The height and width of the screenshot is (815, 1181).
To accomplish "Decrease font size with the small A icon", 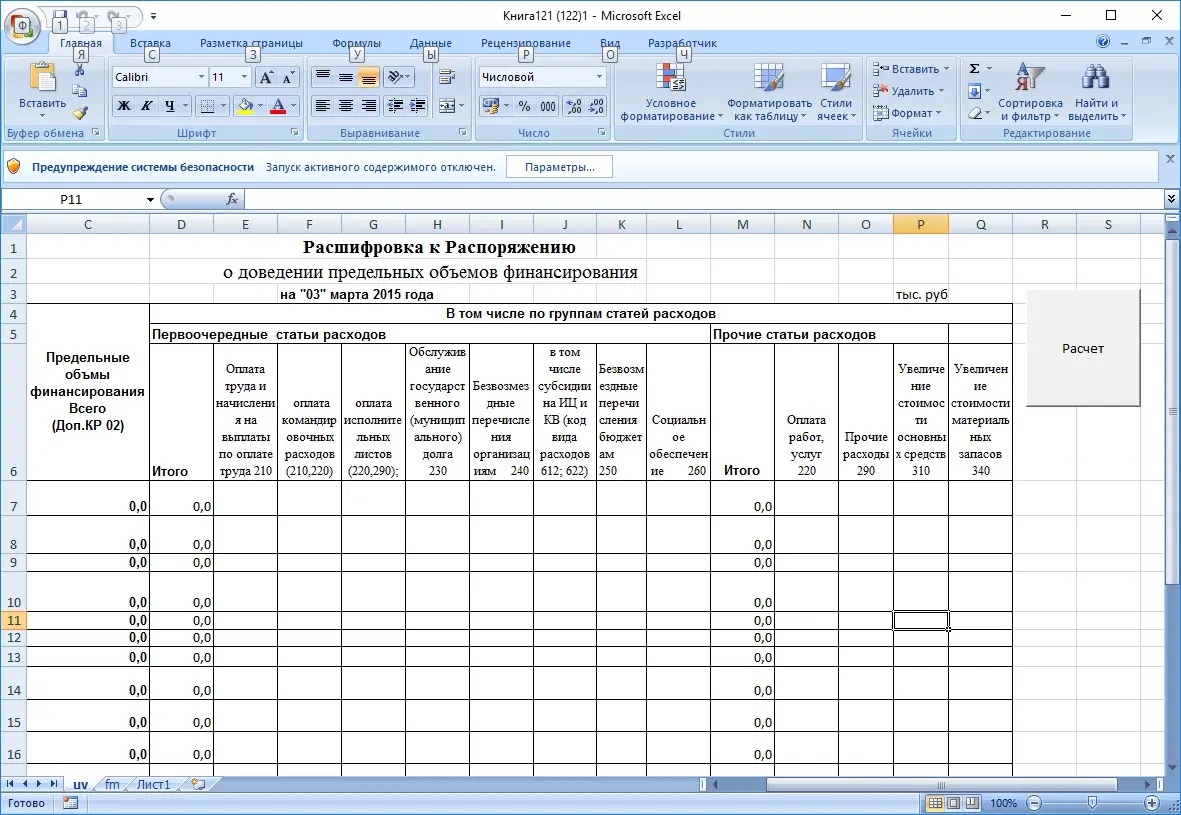I will pos(288,77).
